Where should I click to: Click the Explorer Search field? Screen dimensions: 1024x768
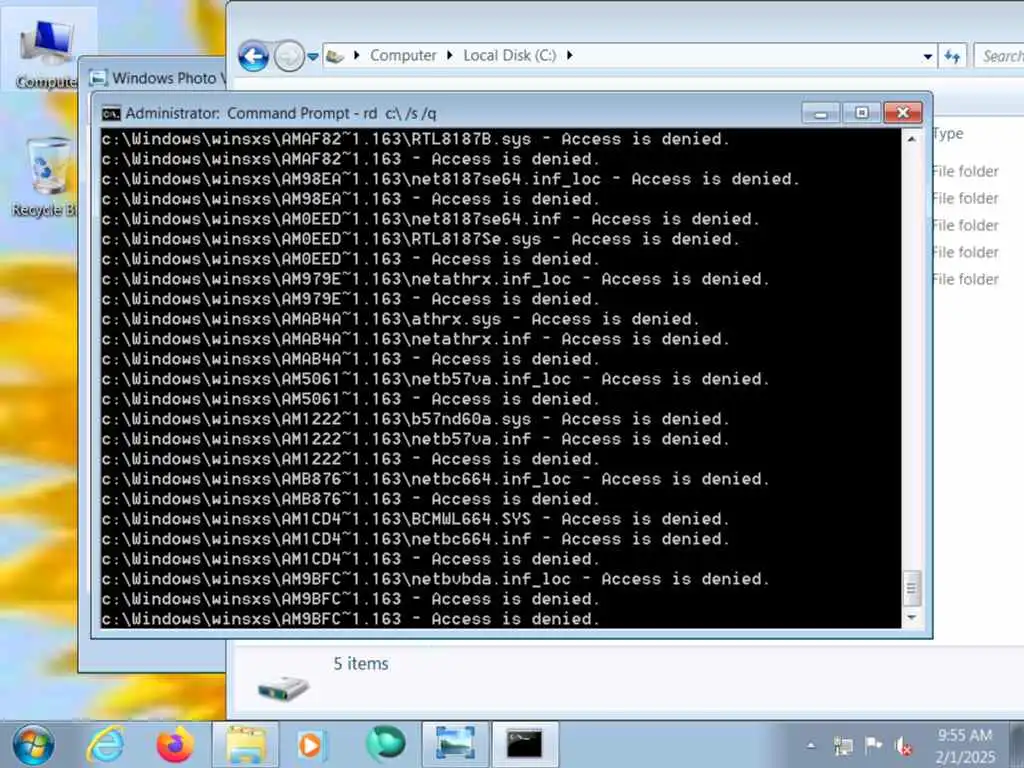point(999,56)
